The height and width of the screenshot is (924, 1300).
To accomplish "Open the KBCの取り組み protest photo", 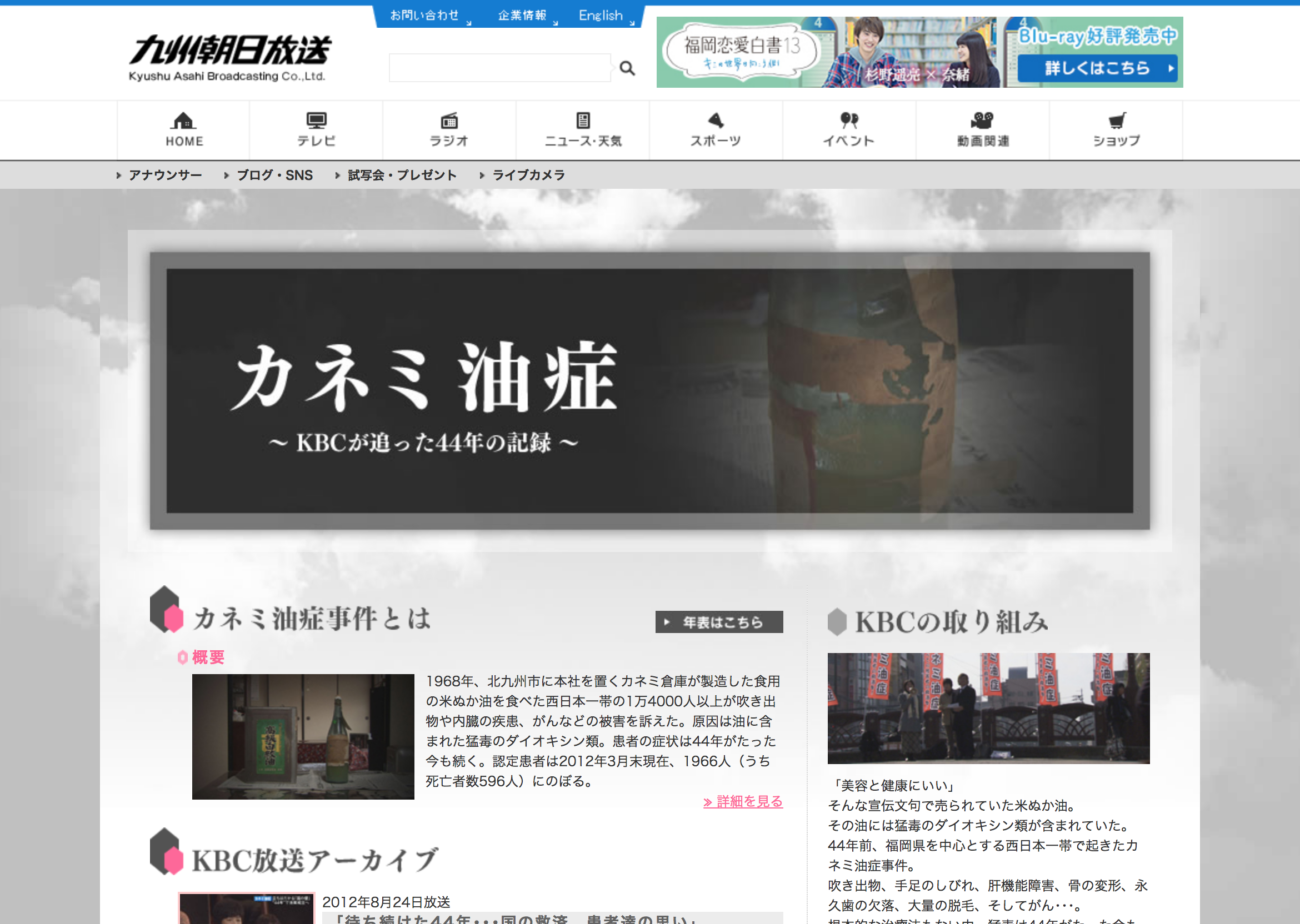I will 989,709.
